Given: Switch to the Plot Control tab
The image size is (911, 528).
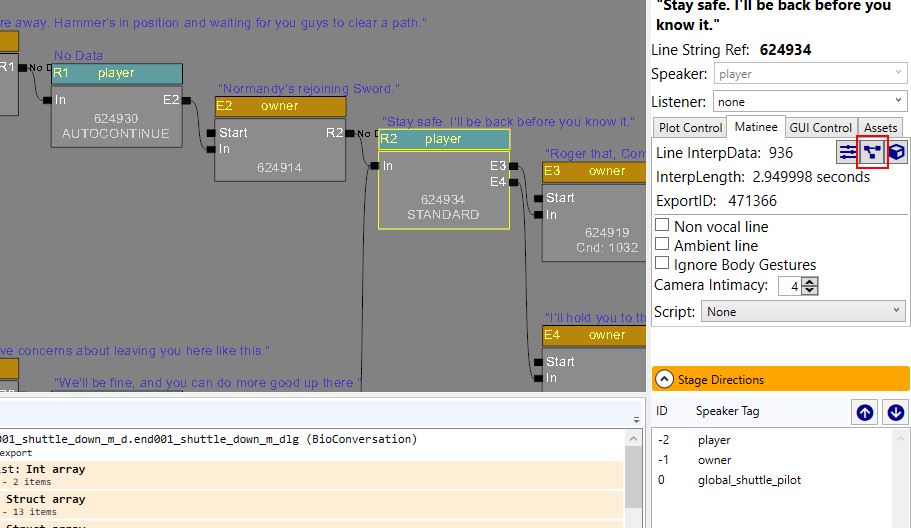Looking at the screenshot, I should pos(690,127).
